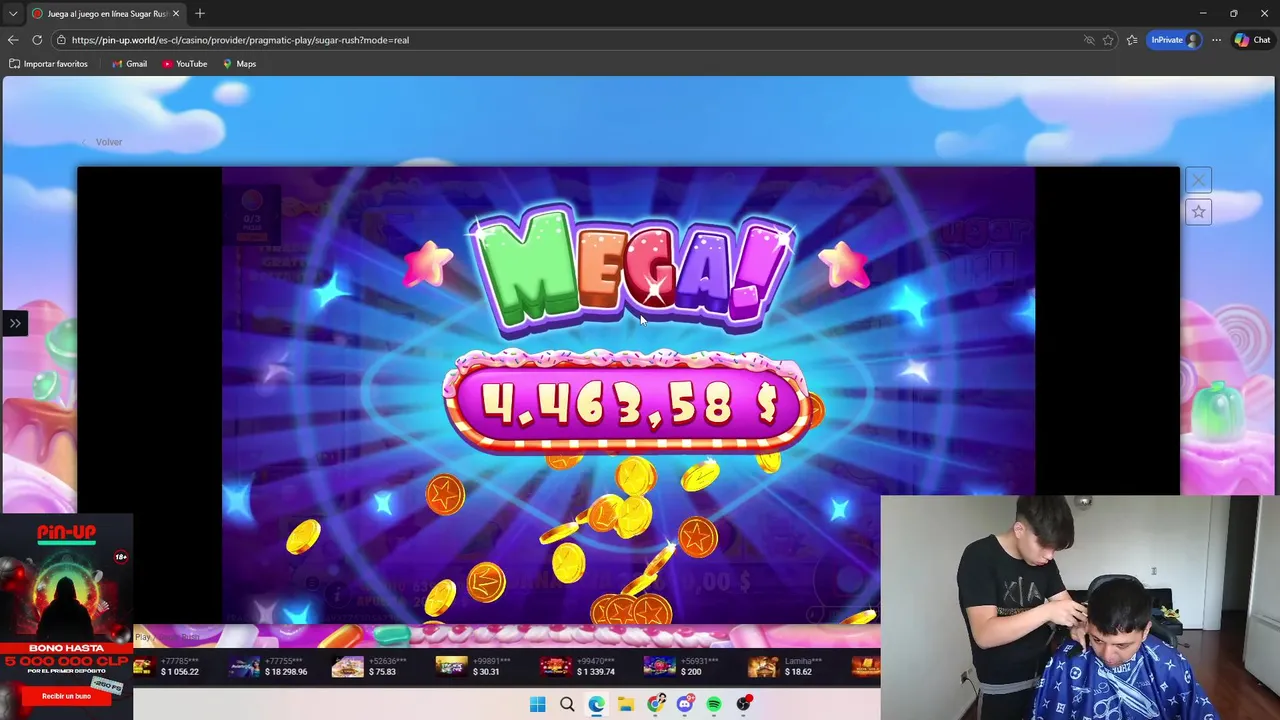The image size is (1280, 720).
Task: Open the Gmail bookmark
Action: click(x=130, y=64)
